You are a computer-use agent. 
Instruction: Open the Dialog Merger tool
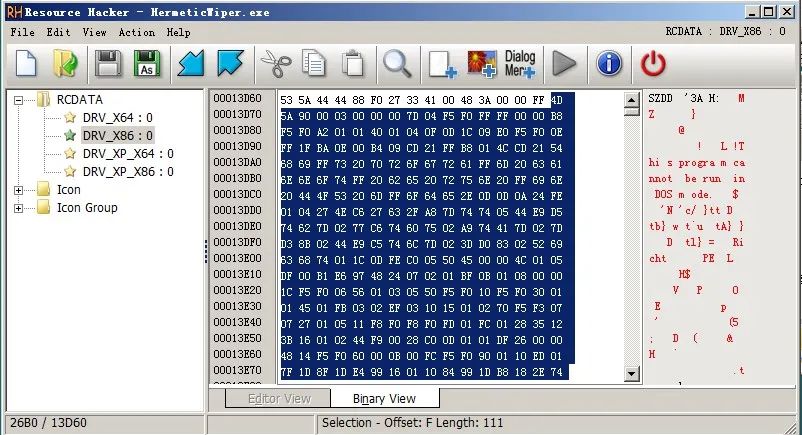click(520, 64)
